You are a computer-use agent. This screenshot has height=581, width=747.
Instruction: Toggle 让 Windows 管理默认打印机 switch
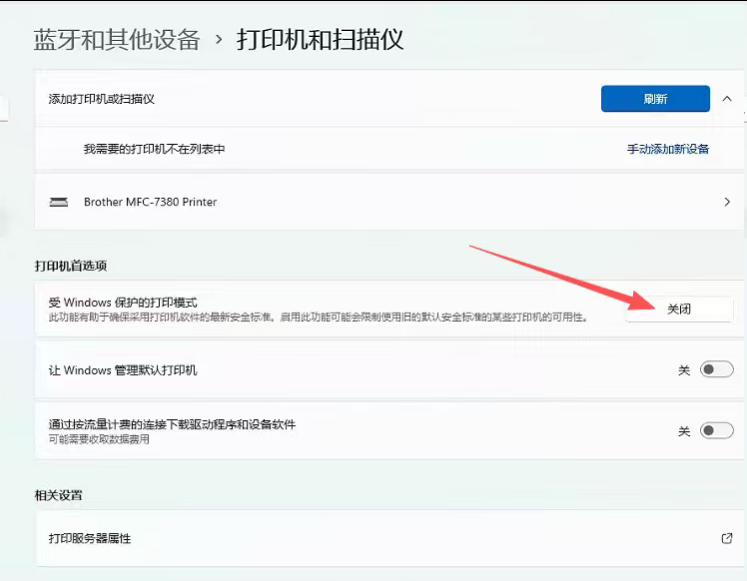(x=716, y=370)
